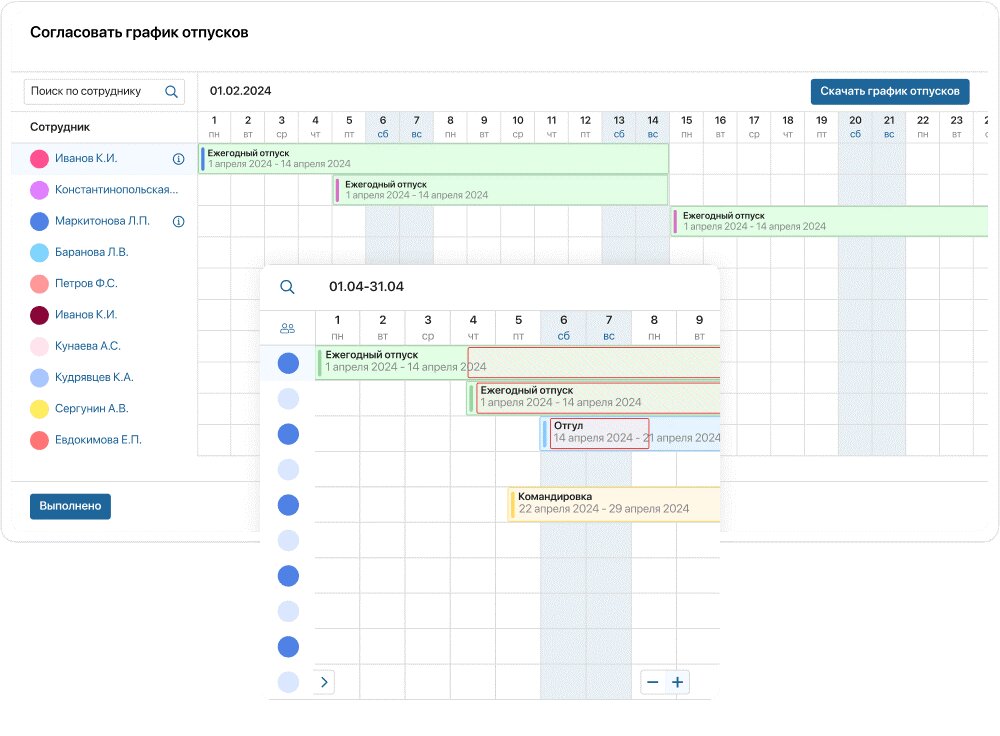Focus the Поиск по сотруднику field
The image size is (1000, 736).
[104, 92]
